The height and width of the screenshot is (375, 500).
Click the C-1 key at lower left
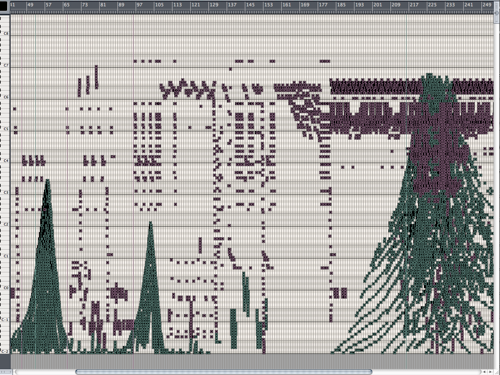coord(5,320)
